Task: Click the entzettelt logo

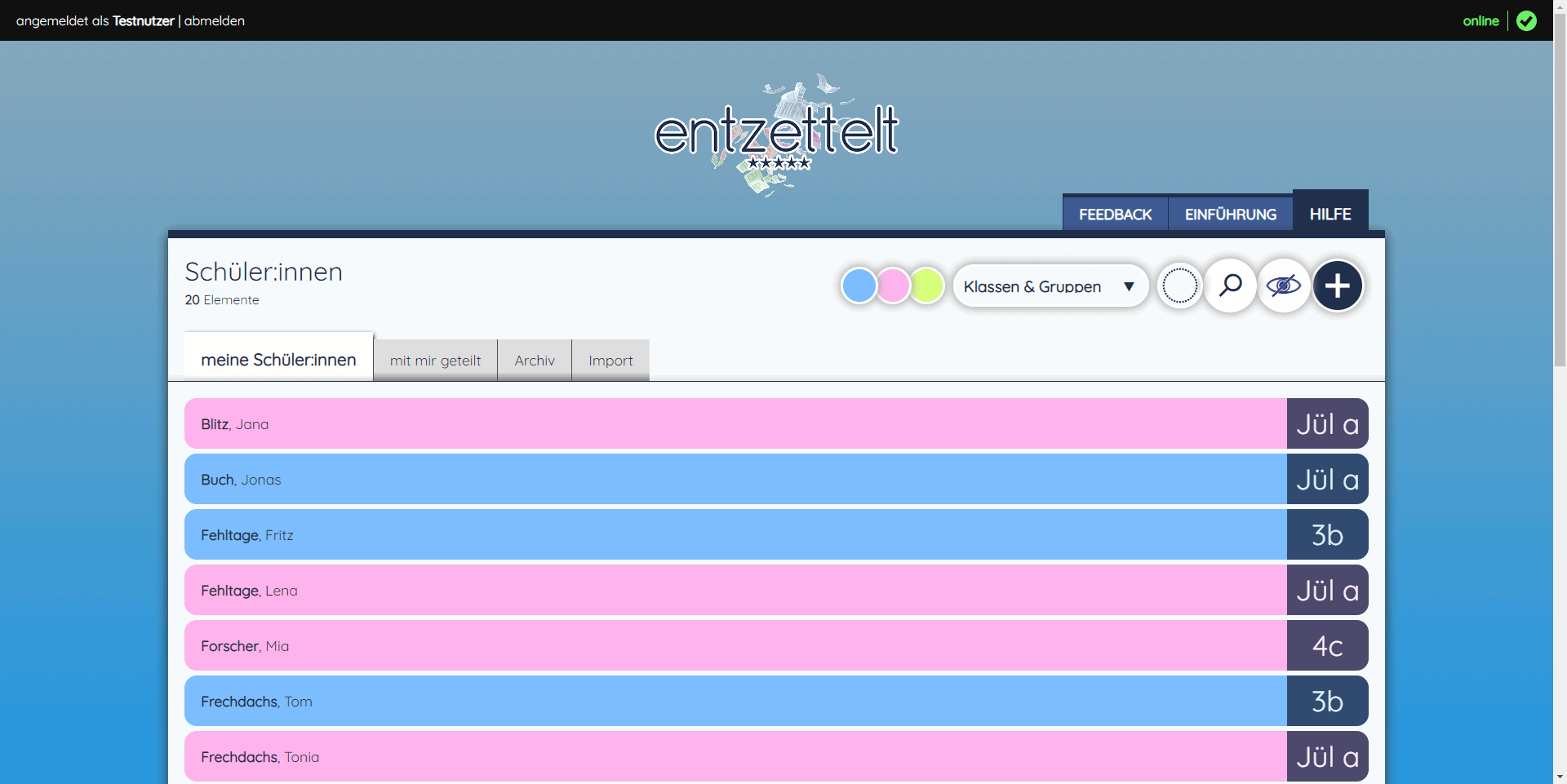Action: click(776, 135)
